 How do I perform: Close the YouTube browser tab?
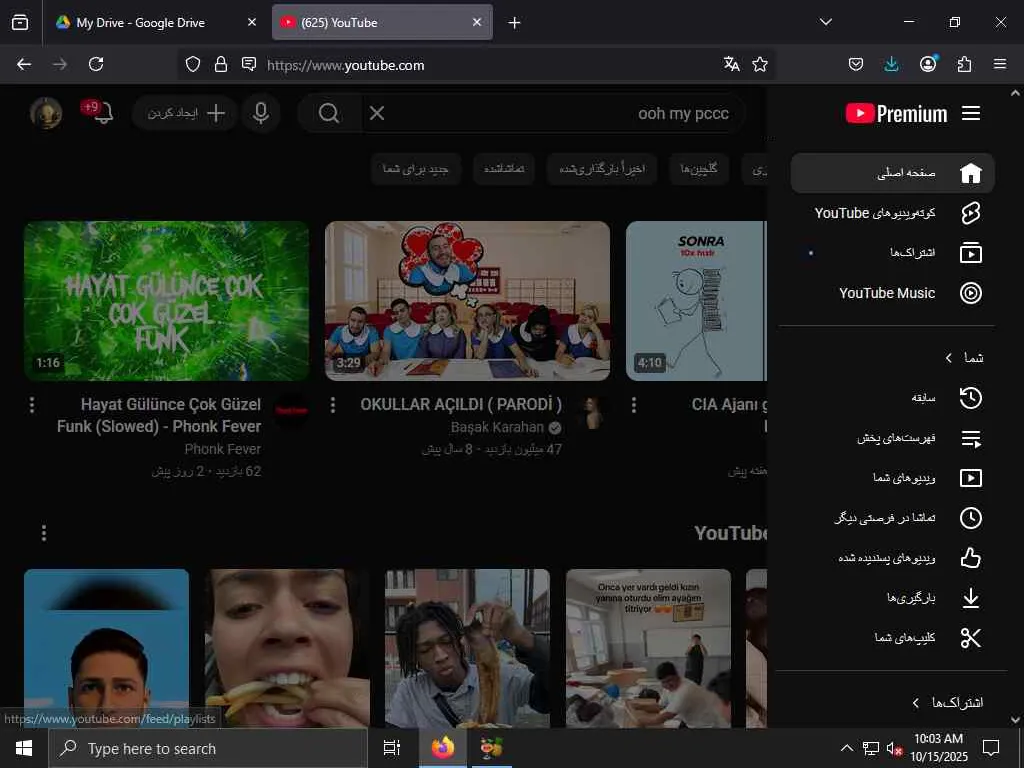click(x=477, y=22)
